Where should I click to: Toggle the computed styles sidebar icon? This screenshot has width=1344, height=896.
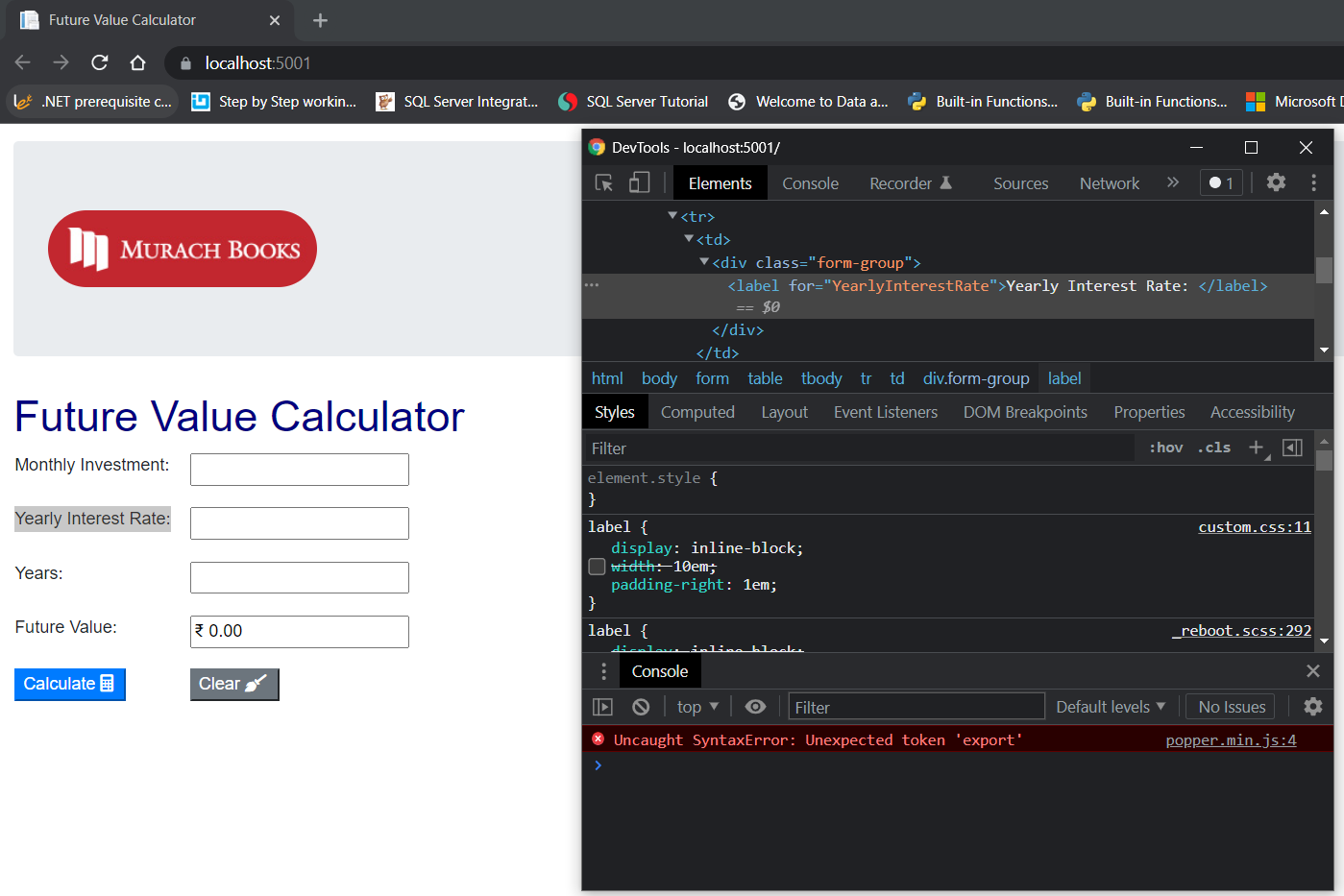coord(1292,448)
